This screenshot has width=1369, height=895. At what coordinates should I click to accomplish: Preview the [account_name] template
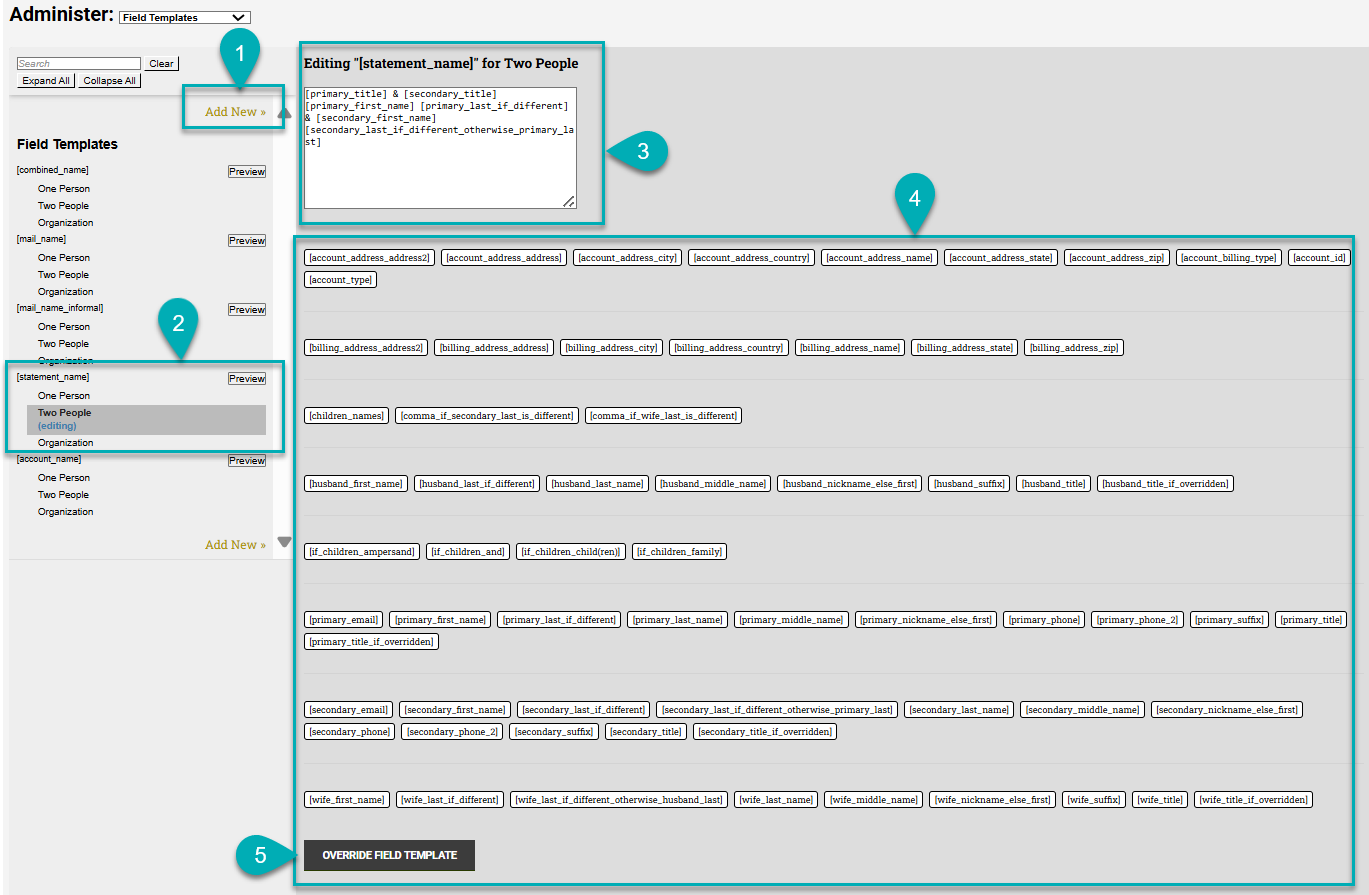(x=246, y=460)
